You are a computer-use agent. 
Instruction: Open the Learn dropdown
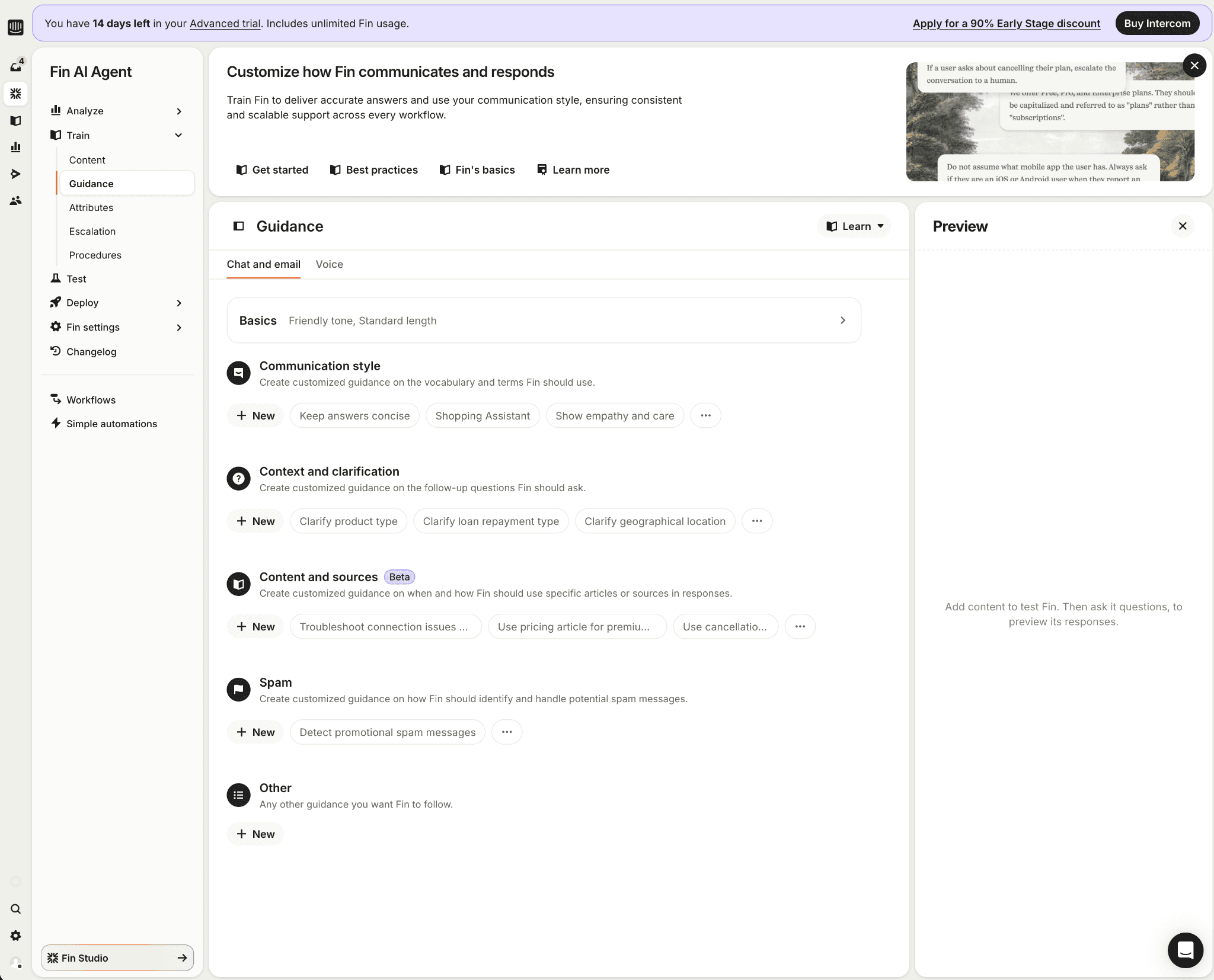[854, 226]
